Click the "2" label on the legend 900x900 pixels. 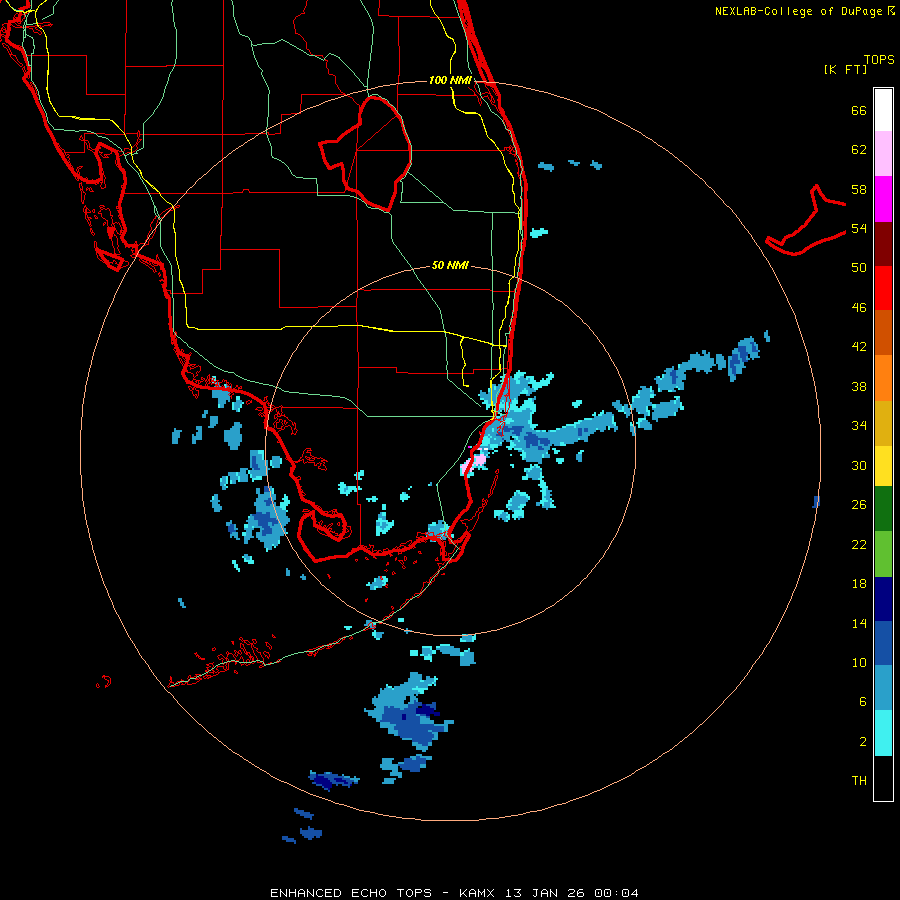click(862, 742)
